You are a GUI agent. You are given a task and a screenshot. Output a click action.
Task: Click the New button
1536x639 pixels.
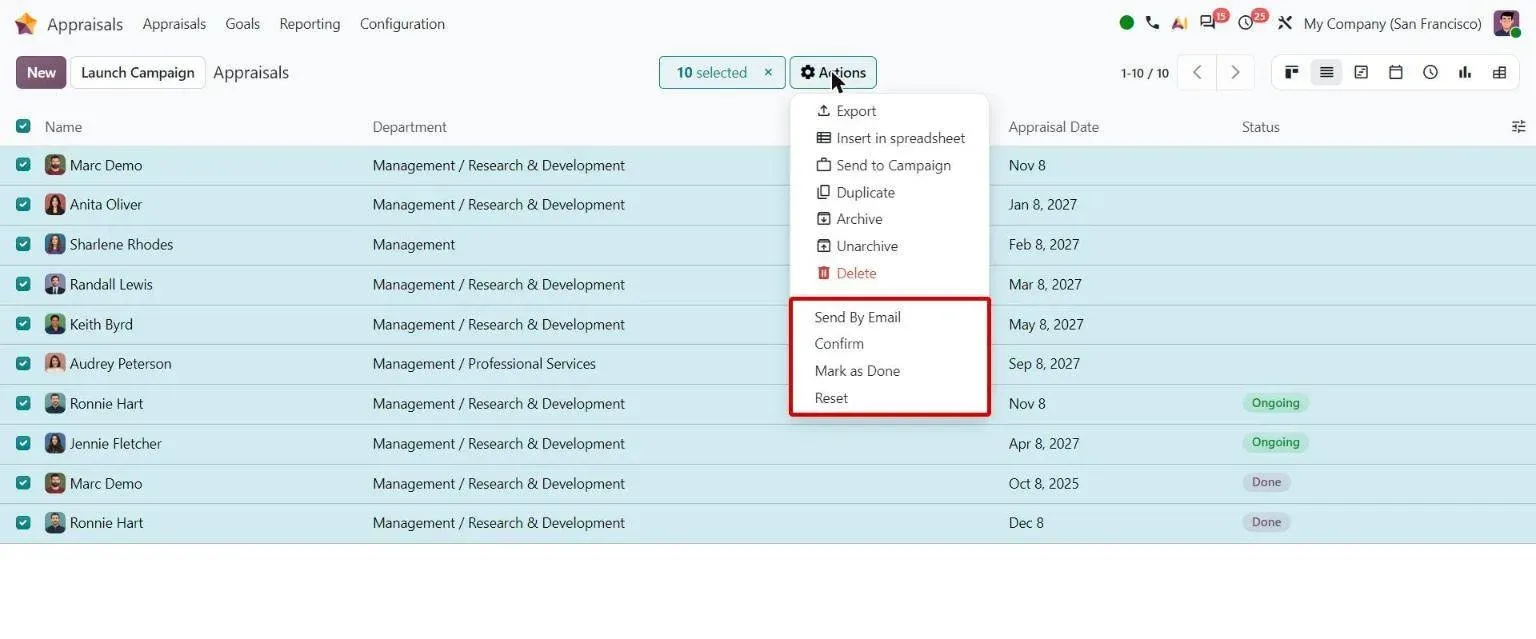point(41,72)
